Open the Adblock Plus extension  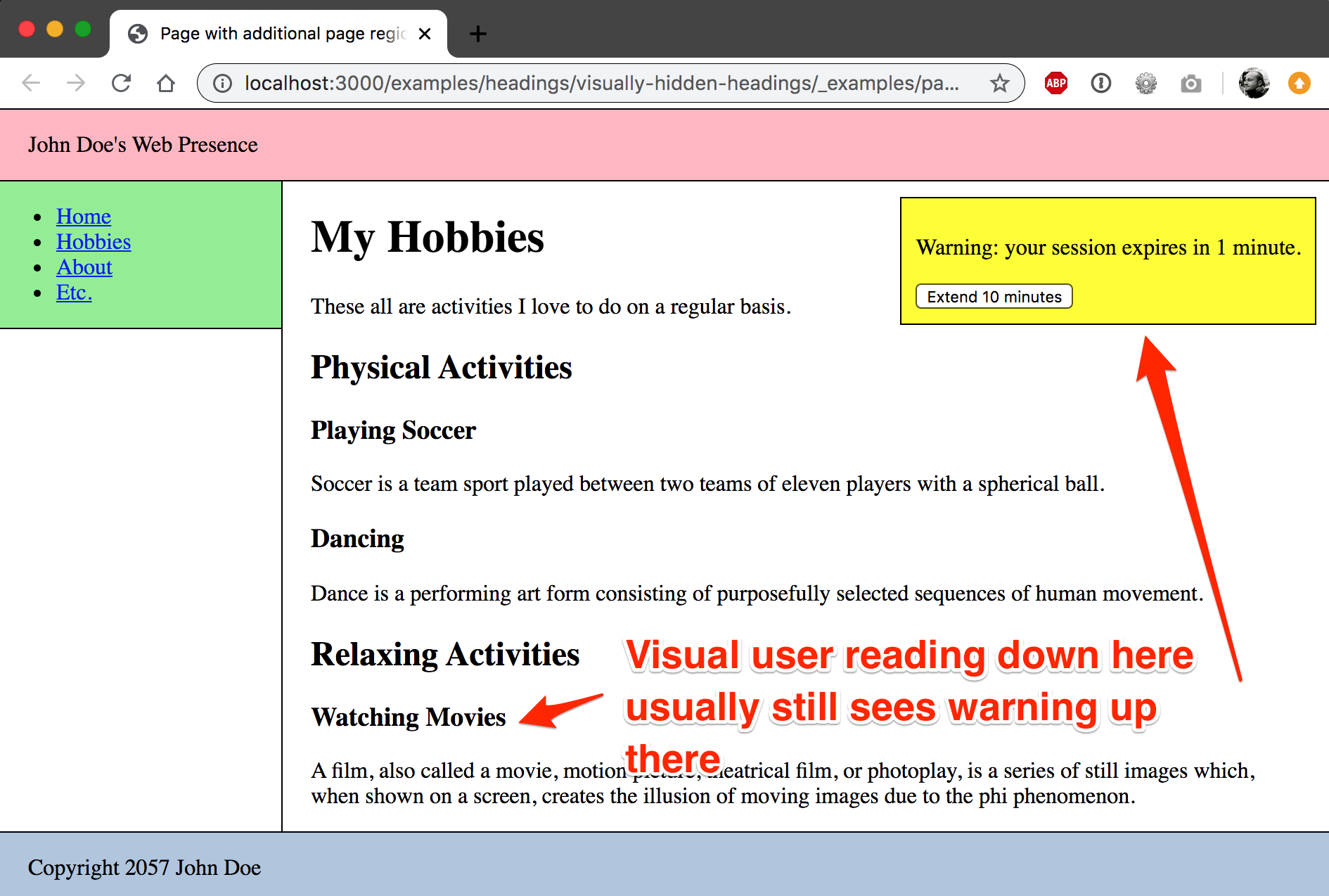point(1055,84)
